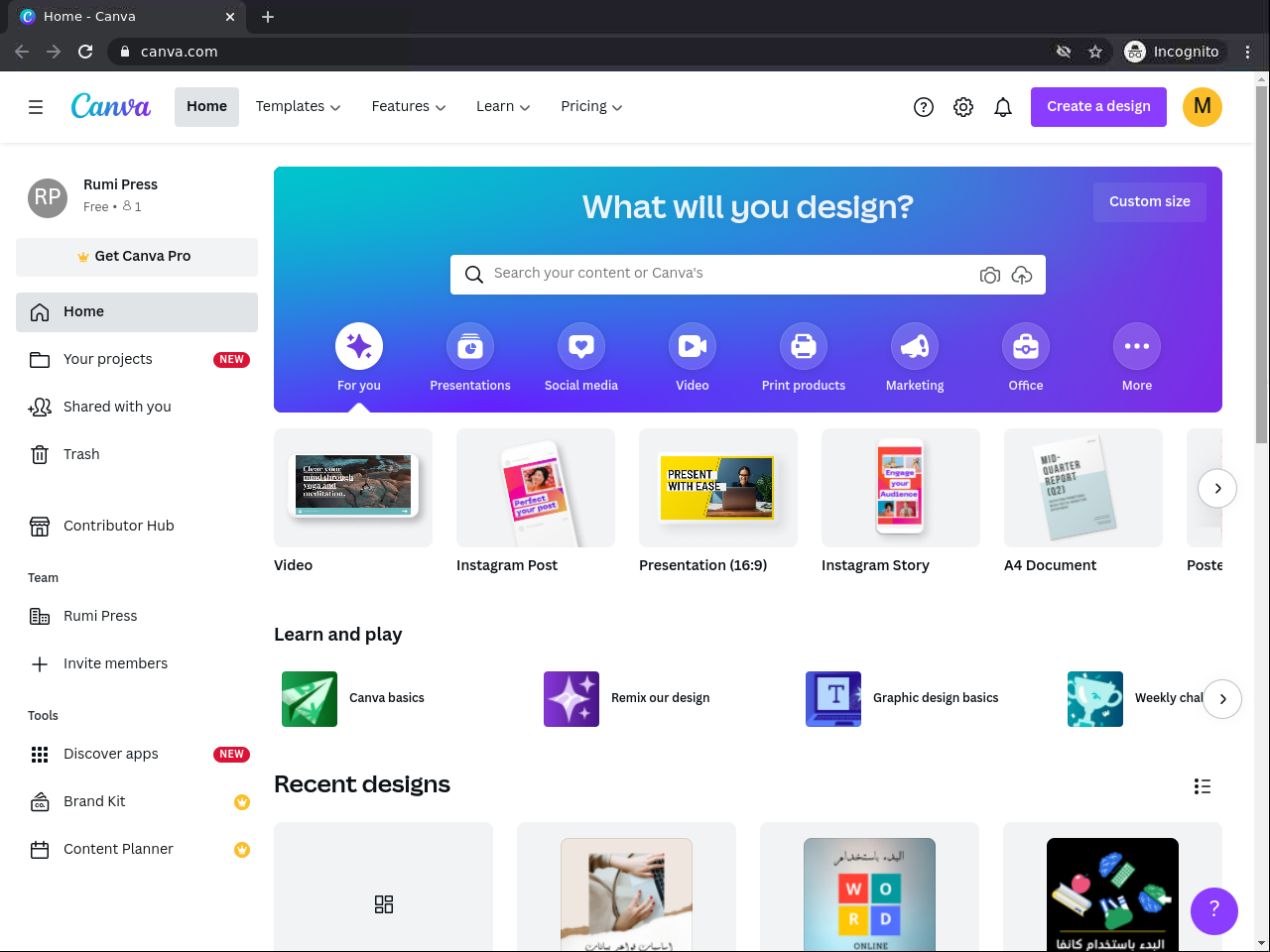Choose the Instagram Post thumbnail

click(536, 488)
